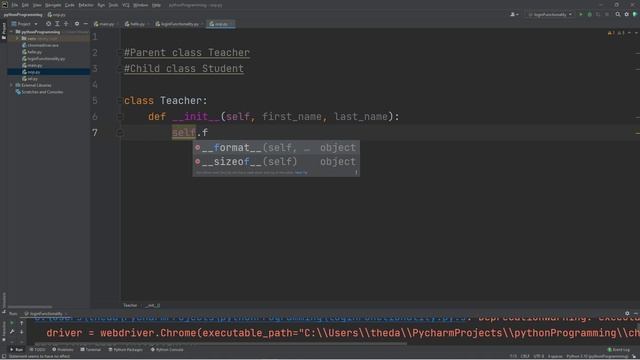Click Collapse All in Project panel
The width and height of the screenshot is (640, 360).
pyautogui.click(x=66, y=24)
